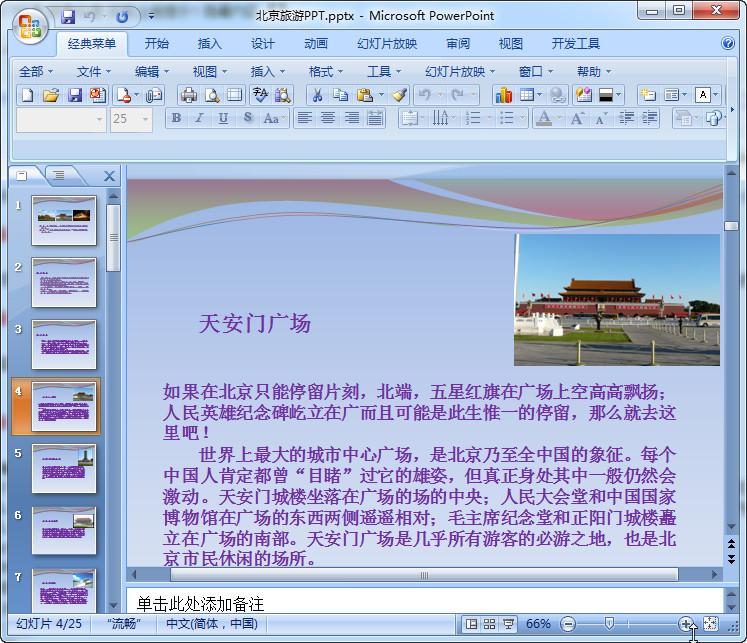Toggle Bold formatting

click(x=176, y=118)
